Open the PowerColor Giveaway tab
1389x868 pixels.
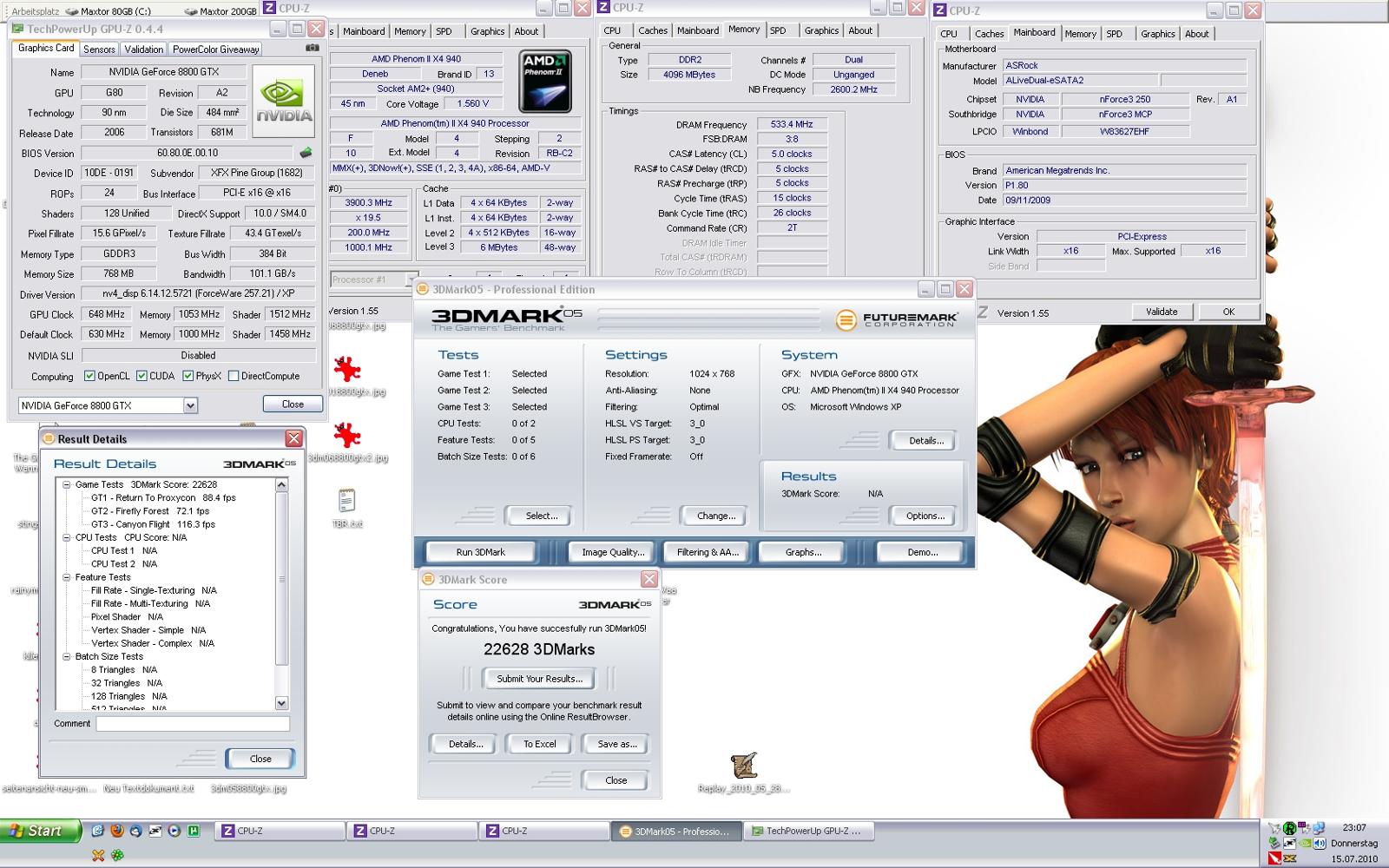215,49
